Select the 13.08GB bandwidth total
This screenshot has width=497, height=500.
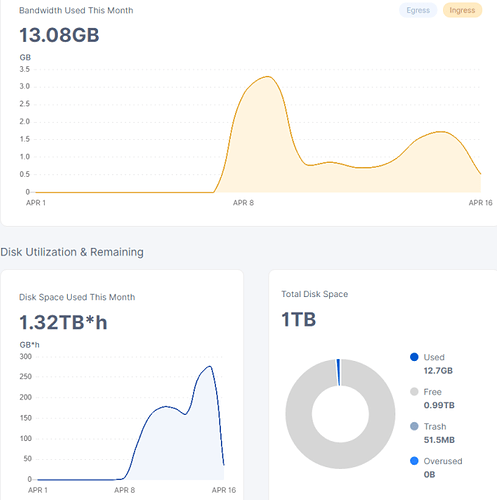59,35
